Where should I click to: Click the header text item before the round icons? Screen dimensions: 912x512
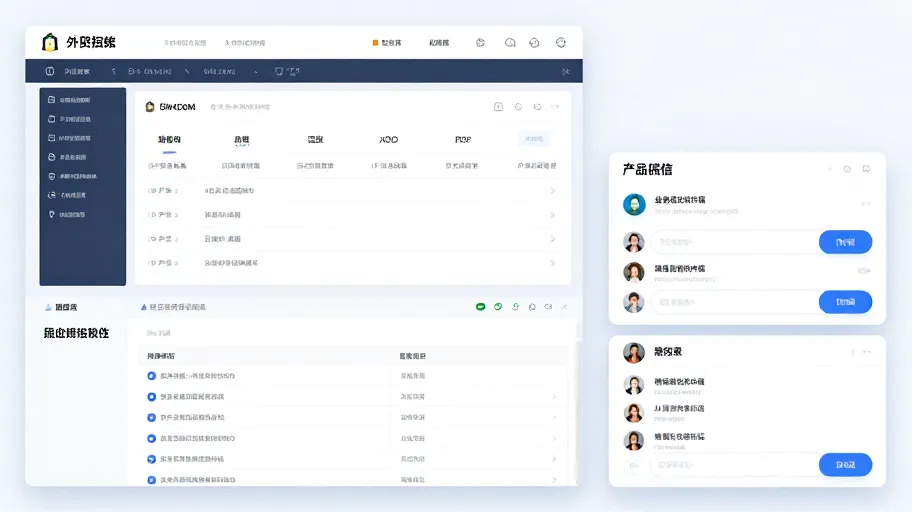pos(439,42)
